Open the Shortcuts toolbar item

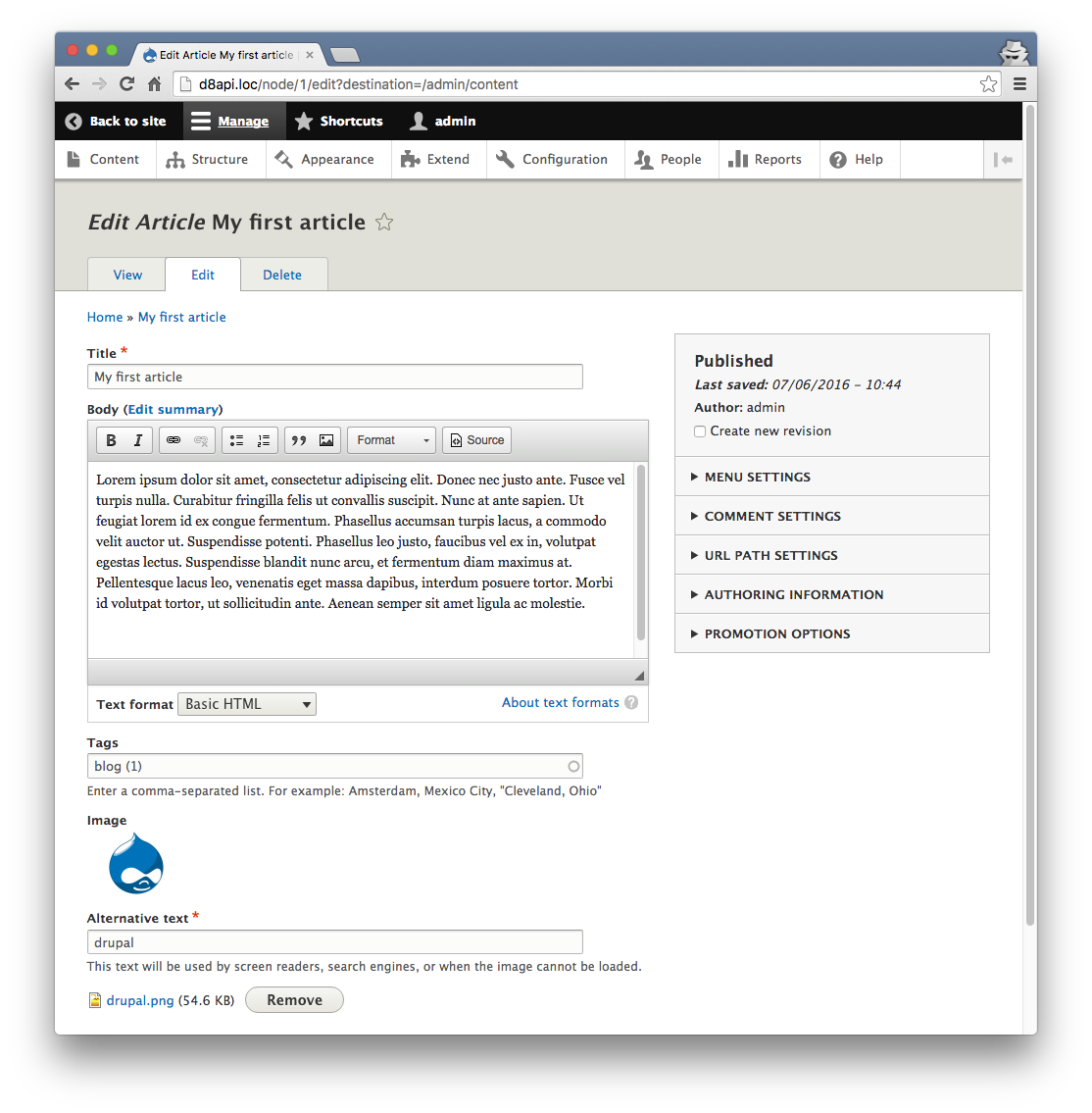click(339, 122)
